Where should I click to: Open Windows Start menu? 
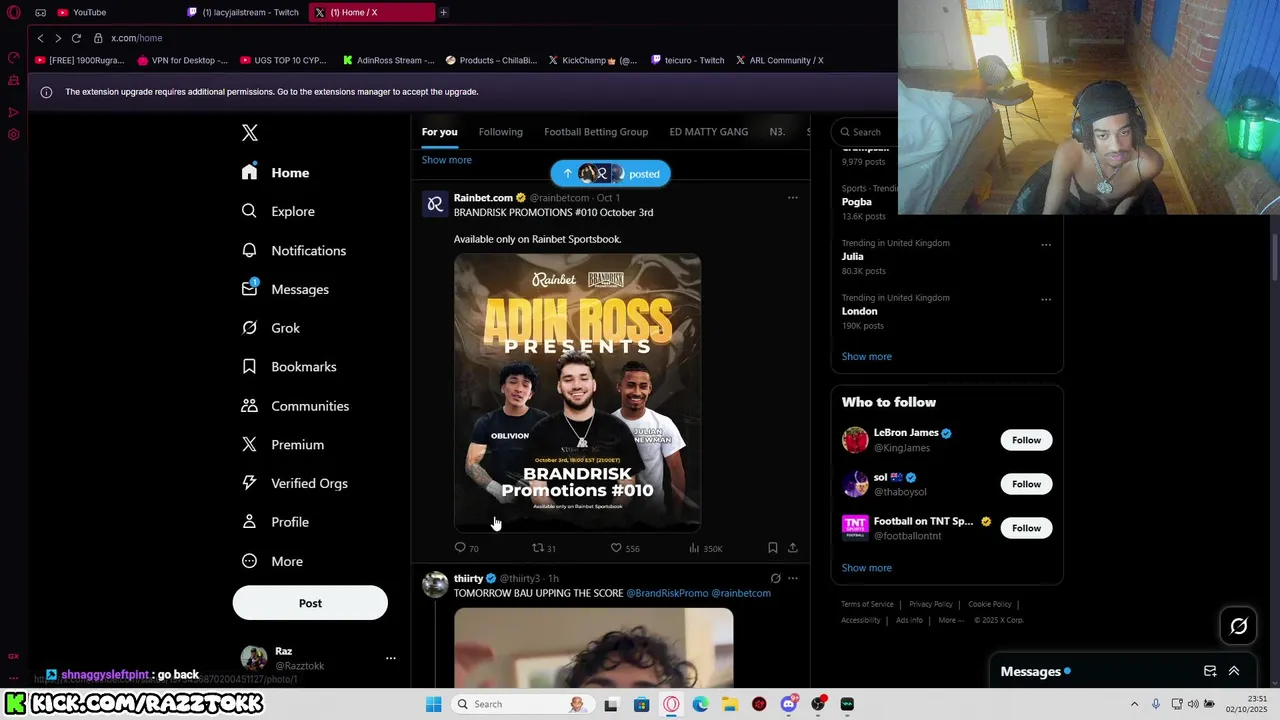pos(433,704)
